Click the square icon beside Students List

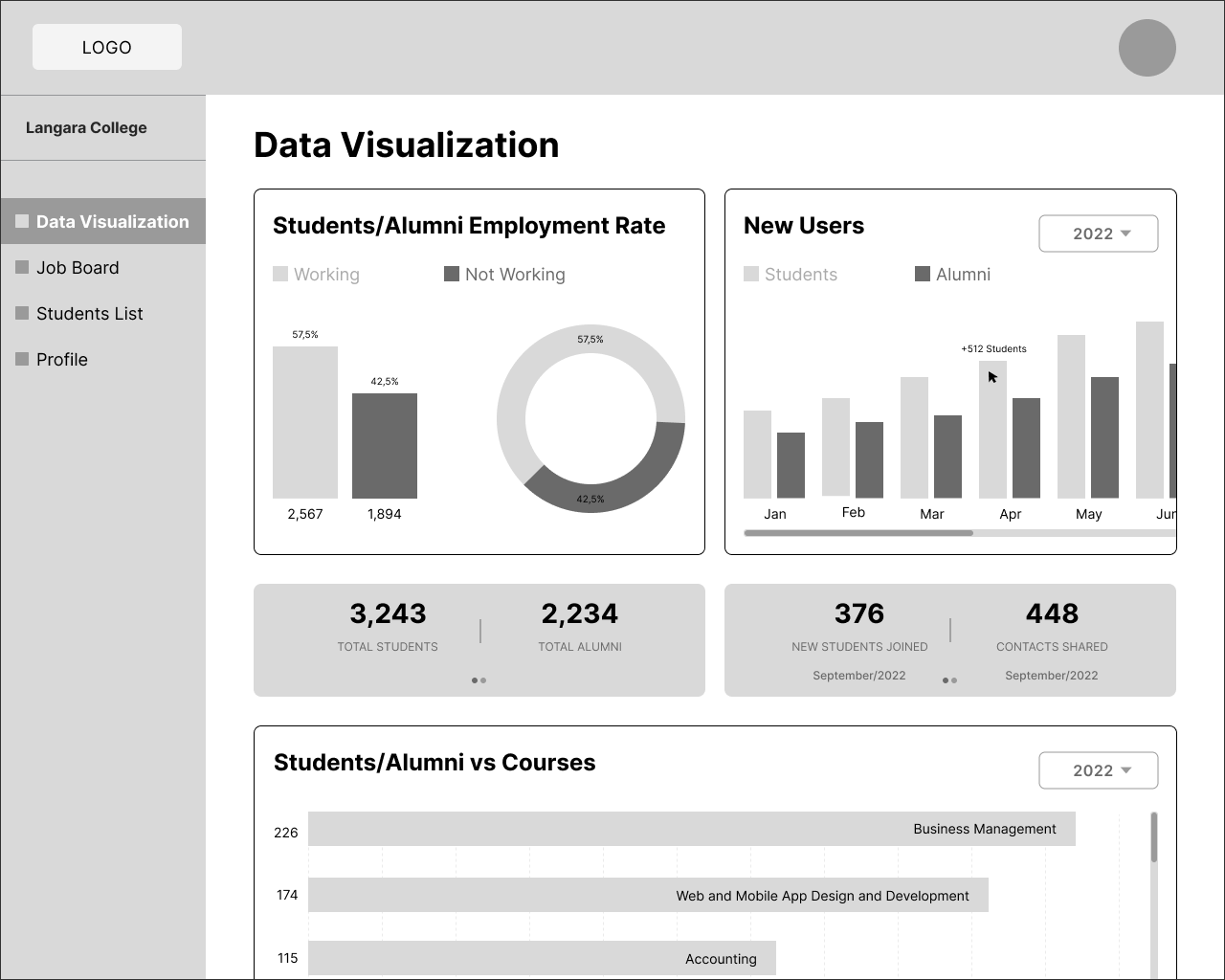(22, 313)
